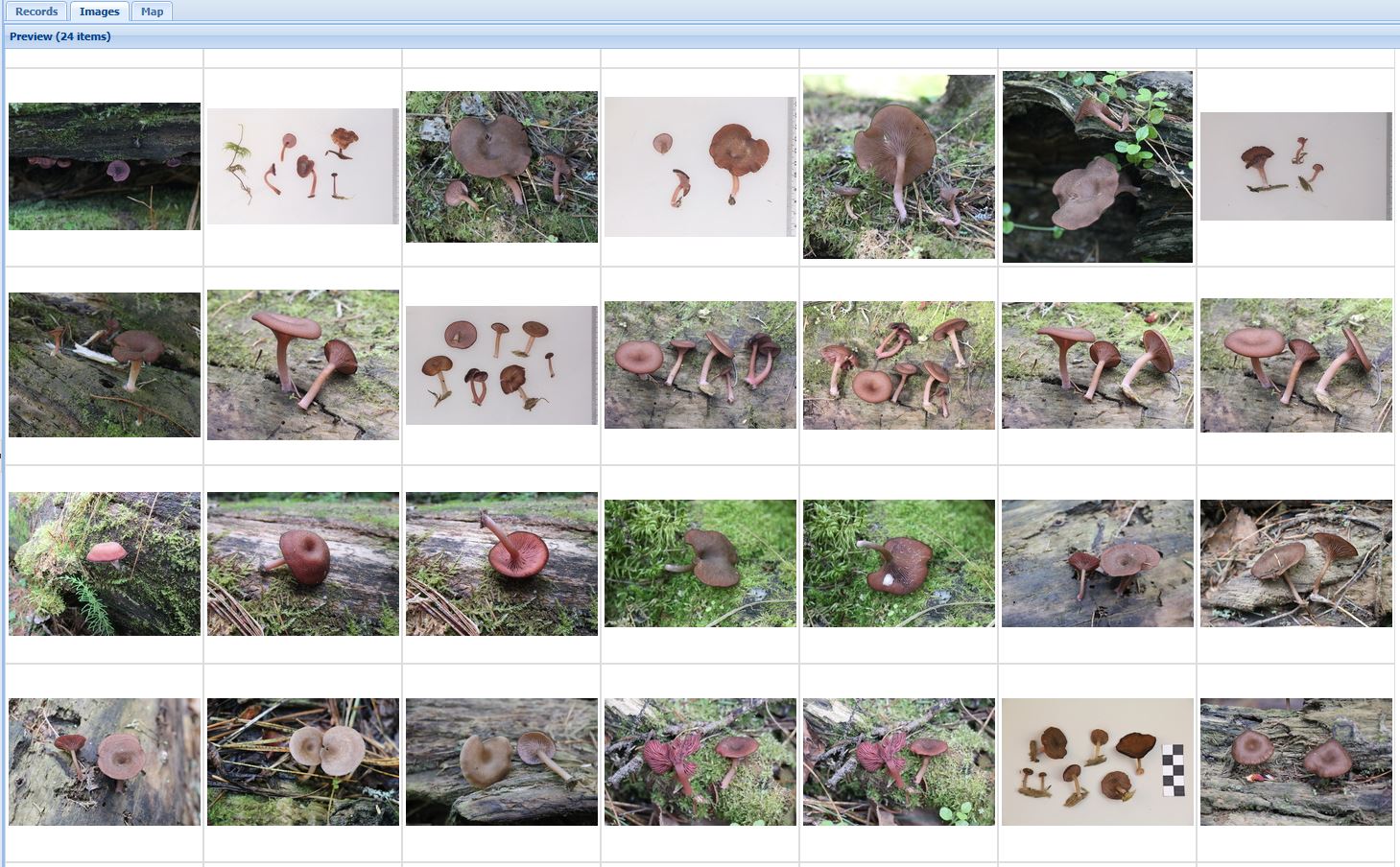Open the Map tab

(152, 12)
